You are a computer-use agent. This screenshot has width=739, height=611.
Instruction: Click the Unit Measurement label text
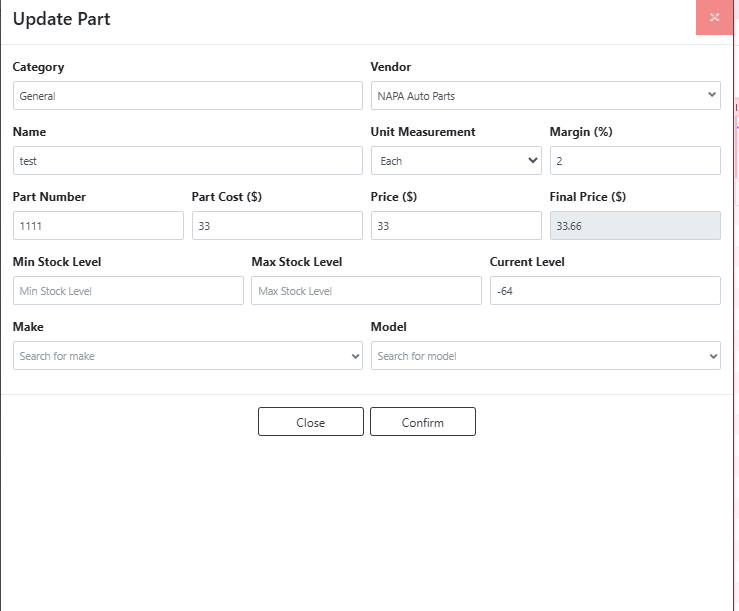[x=423, y=132]
